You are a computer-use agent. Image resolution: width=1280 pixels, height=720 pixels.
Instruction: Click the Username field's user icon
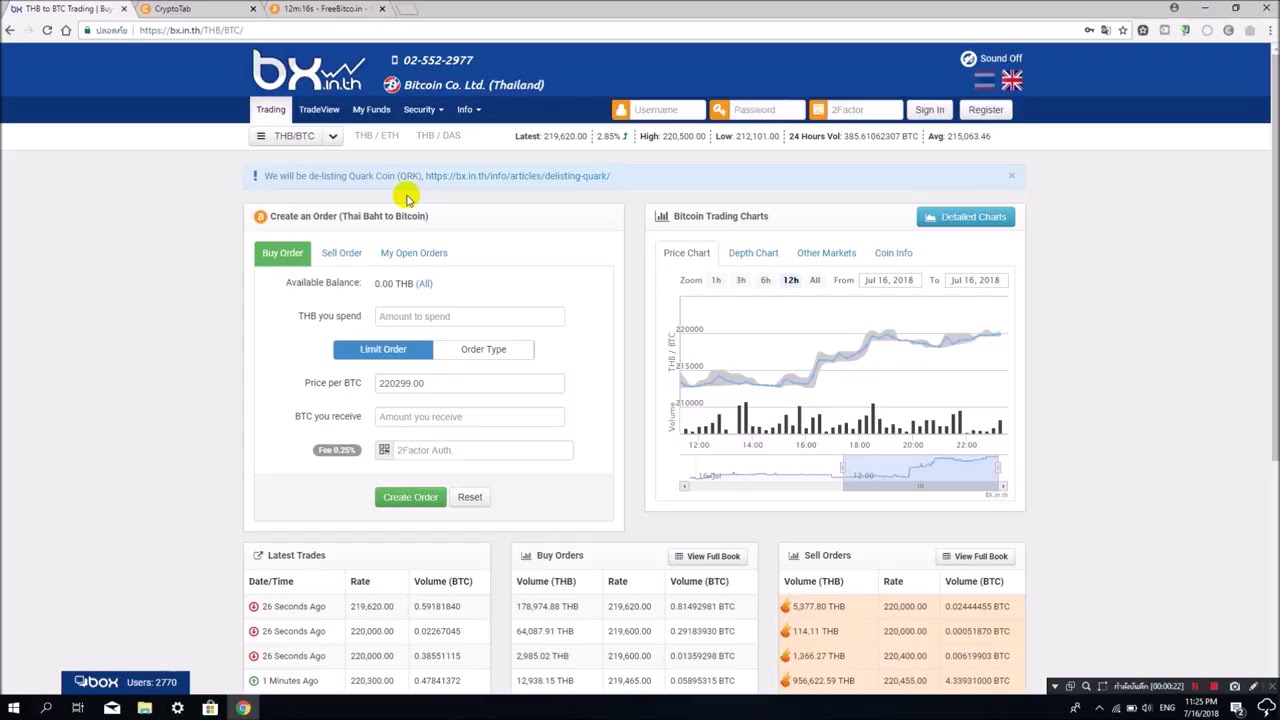click(x=621, y=110)
